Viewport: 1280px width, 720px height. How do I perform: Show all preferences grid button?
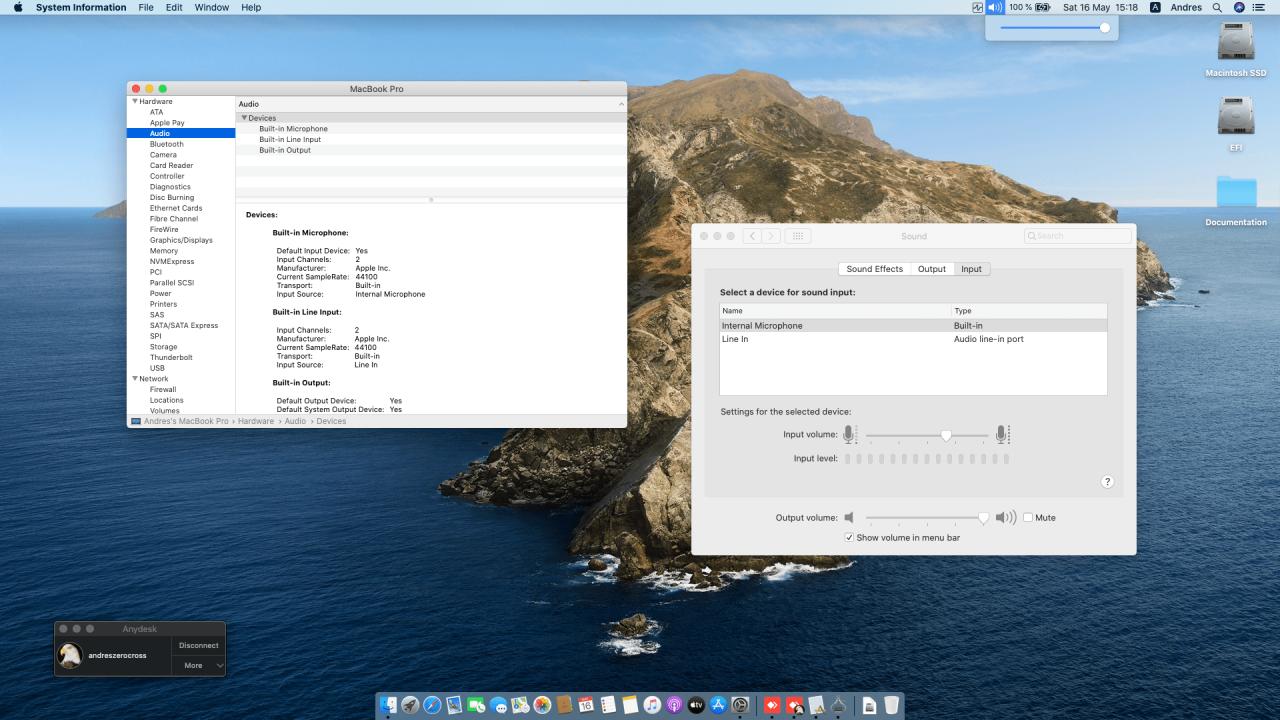click(x=797, y=236)
